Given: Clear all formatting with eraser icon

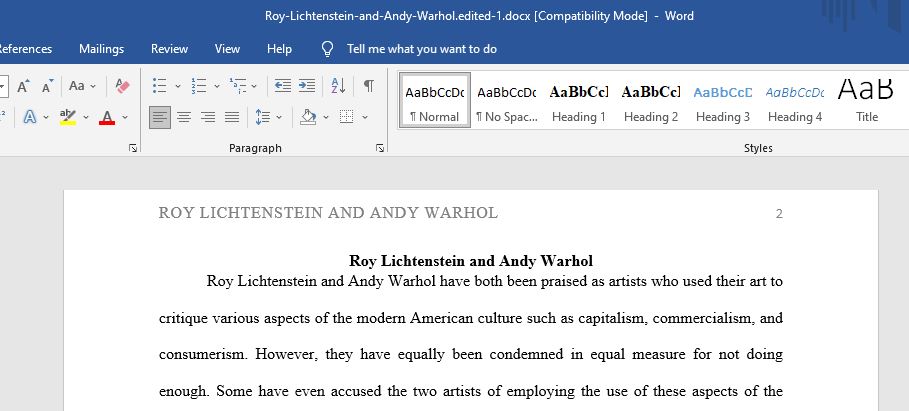Looking at the screenshot, I should click(122, 86).
